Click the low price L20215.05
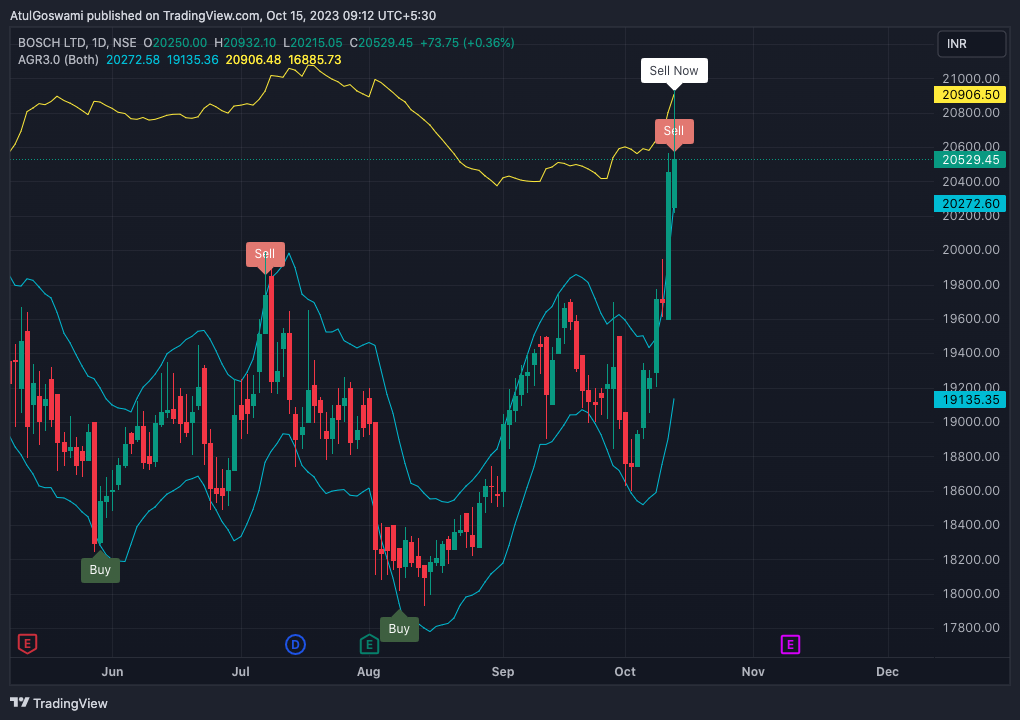Image resolution: width=1020 pixels, height=720 pixels. [x=313, y=43]
